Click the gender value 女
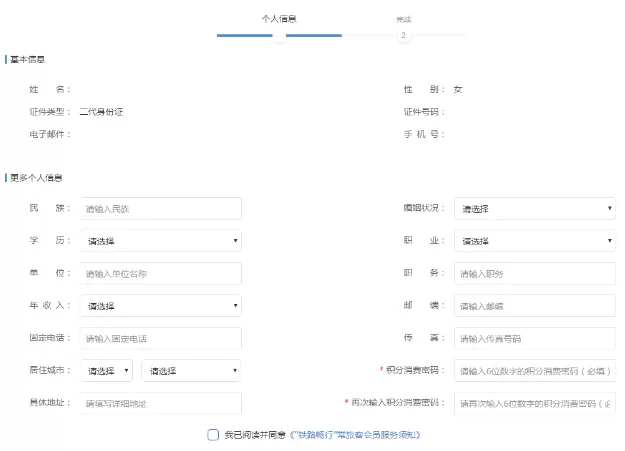This screenshot has height=451, width=625. click(458, 89)
